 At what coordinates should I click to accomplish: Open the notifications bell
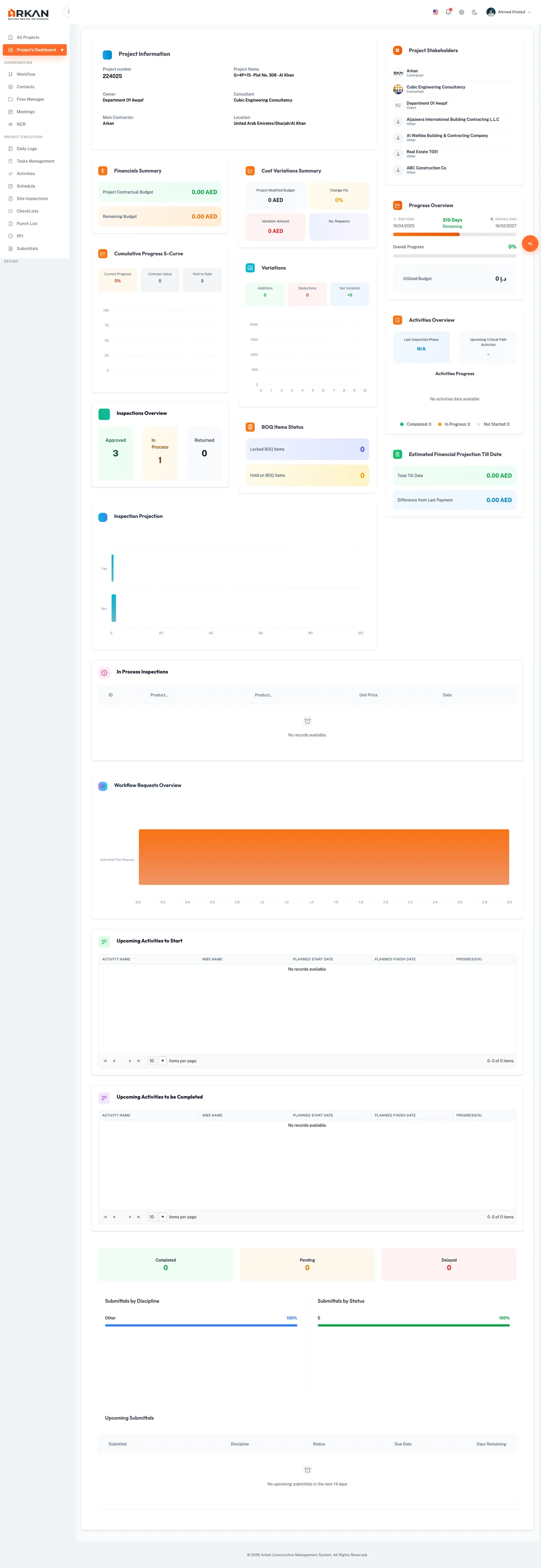[449, 12]
